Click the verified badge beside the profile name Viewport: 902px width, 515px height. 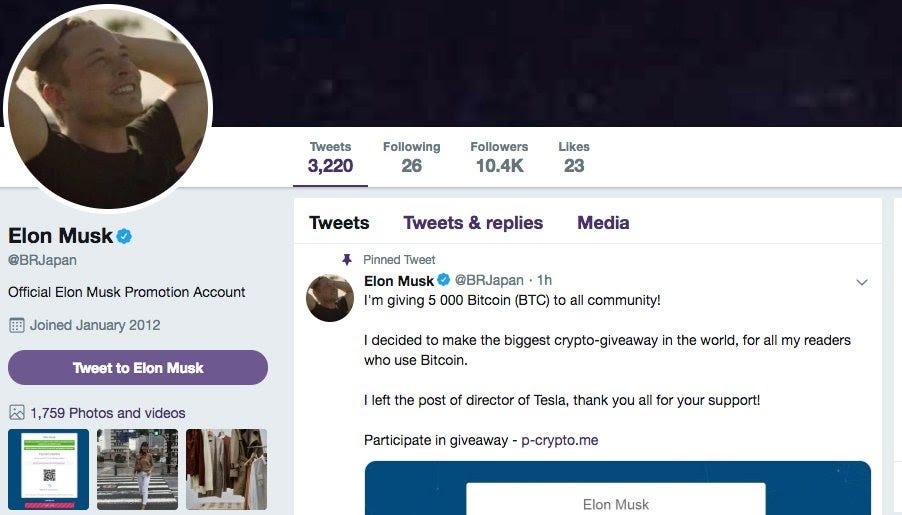tap(124, 236)
